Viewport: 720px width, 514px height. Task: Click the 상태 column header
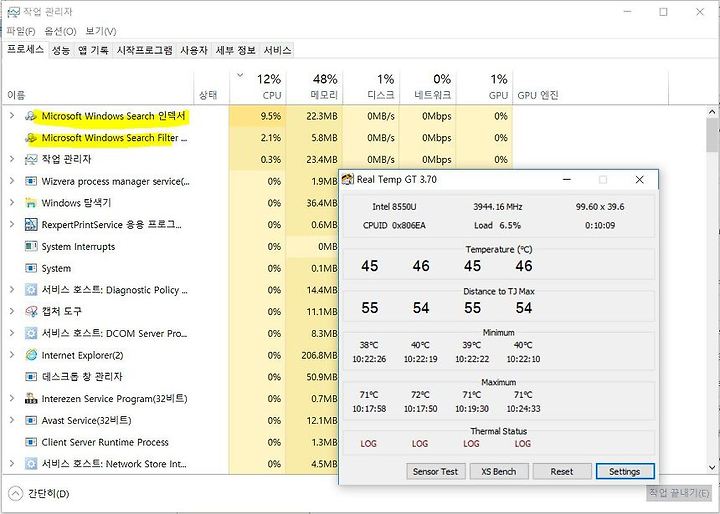(x=211, y=87)
